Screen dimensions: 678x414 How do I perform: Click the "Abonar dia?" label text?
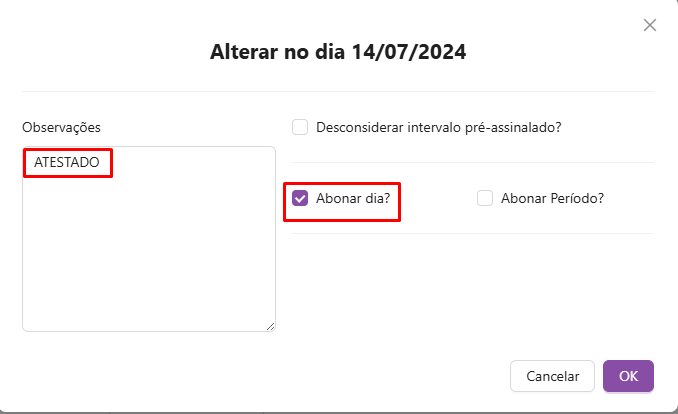(352, 198)
